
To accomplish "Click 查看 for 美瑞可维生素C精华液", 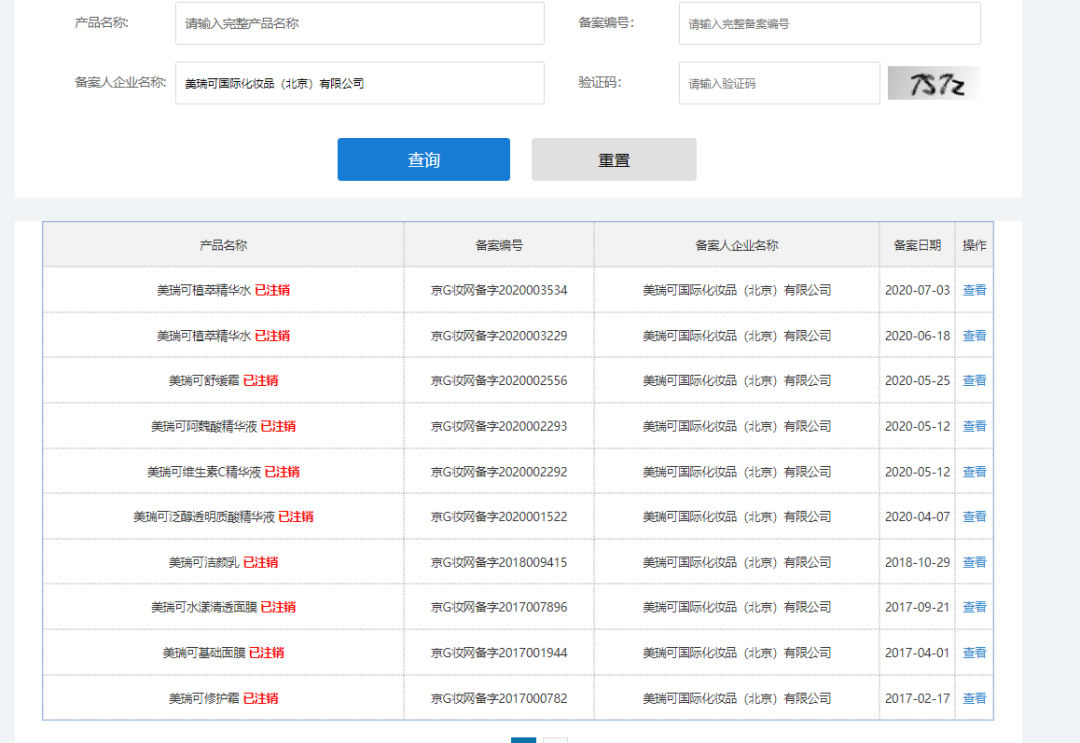I will [974, 472].
